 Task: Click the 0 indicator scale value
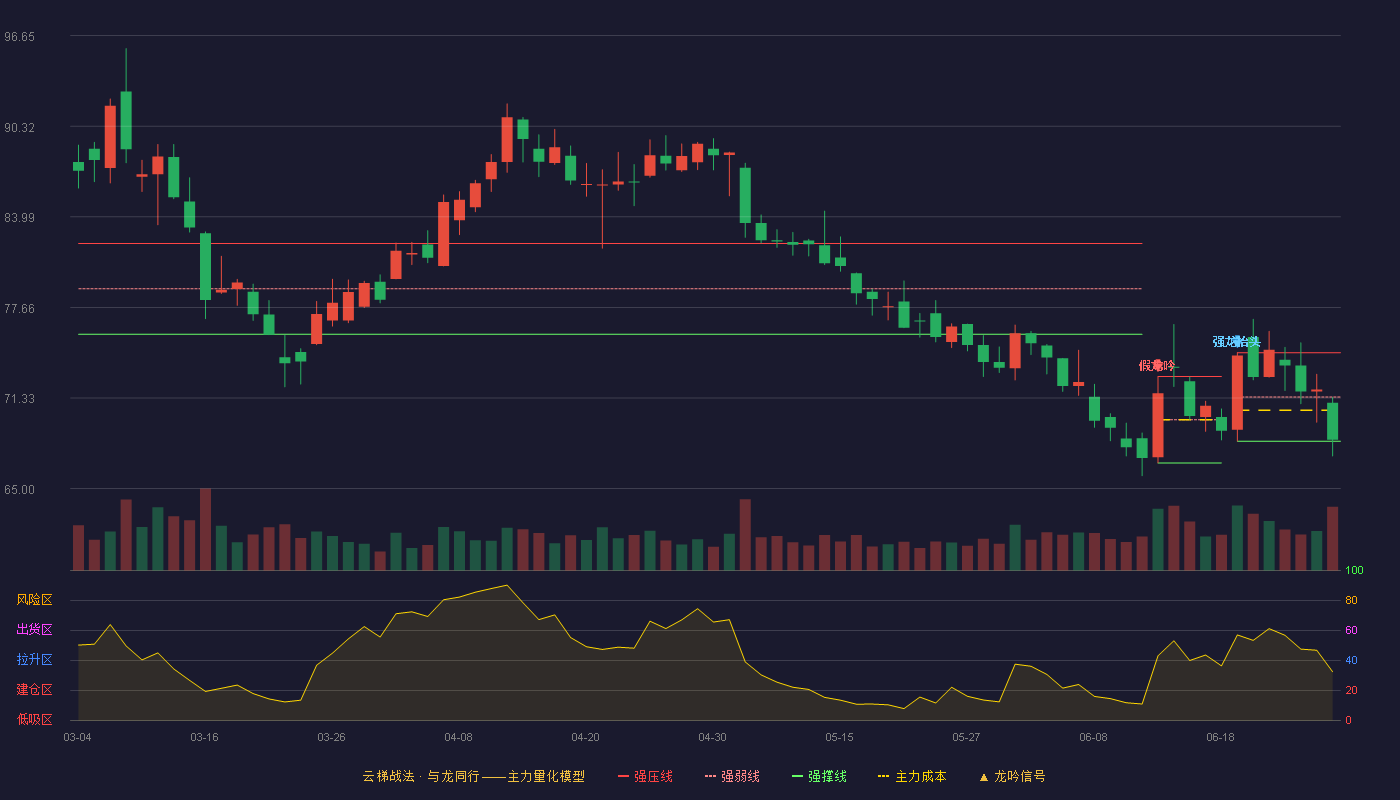click(1348, 720)
